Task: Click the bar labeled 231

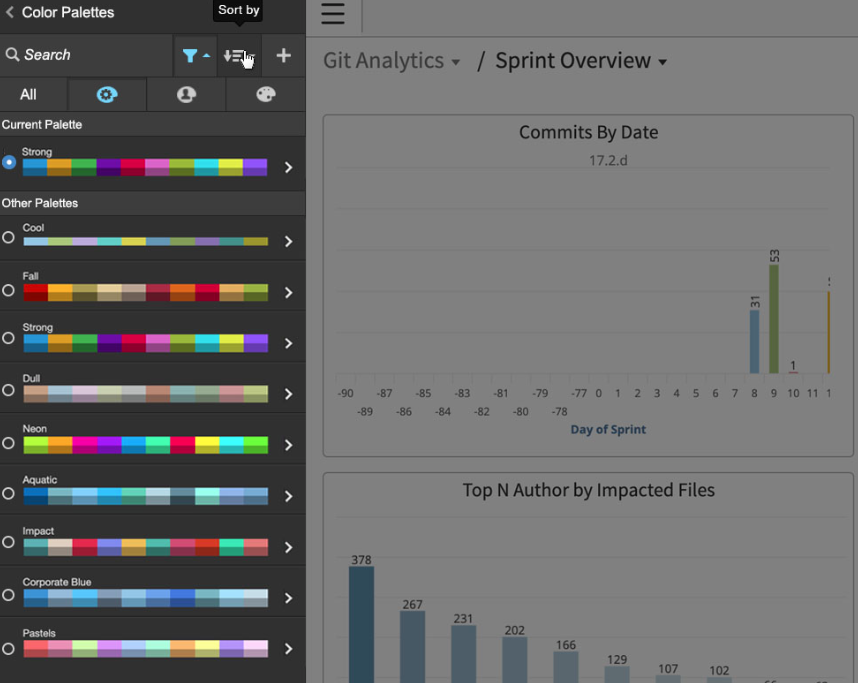Action: 463,654
